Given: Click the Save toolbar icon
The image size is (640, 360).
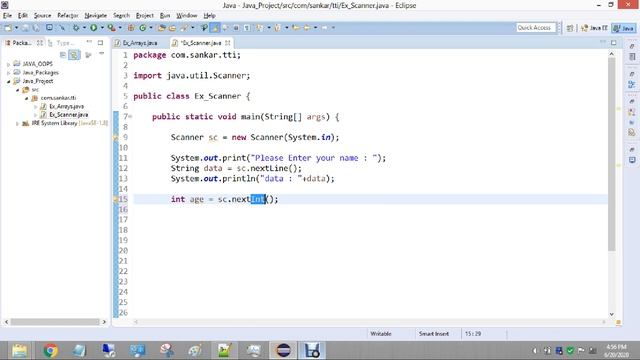Looking at the screenshot, I should coord(25,28).
